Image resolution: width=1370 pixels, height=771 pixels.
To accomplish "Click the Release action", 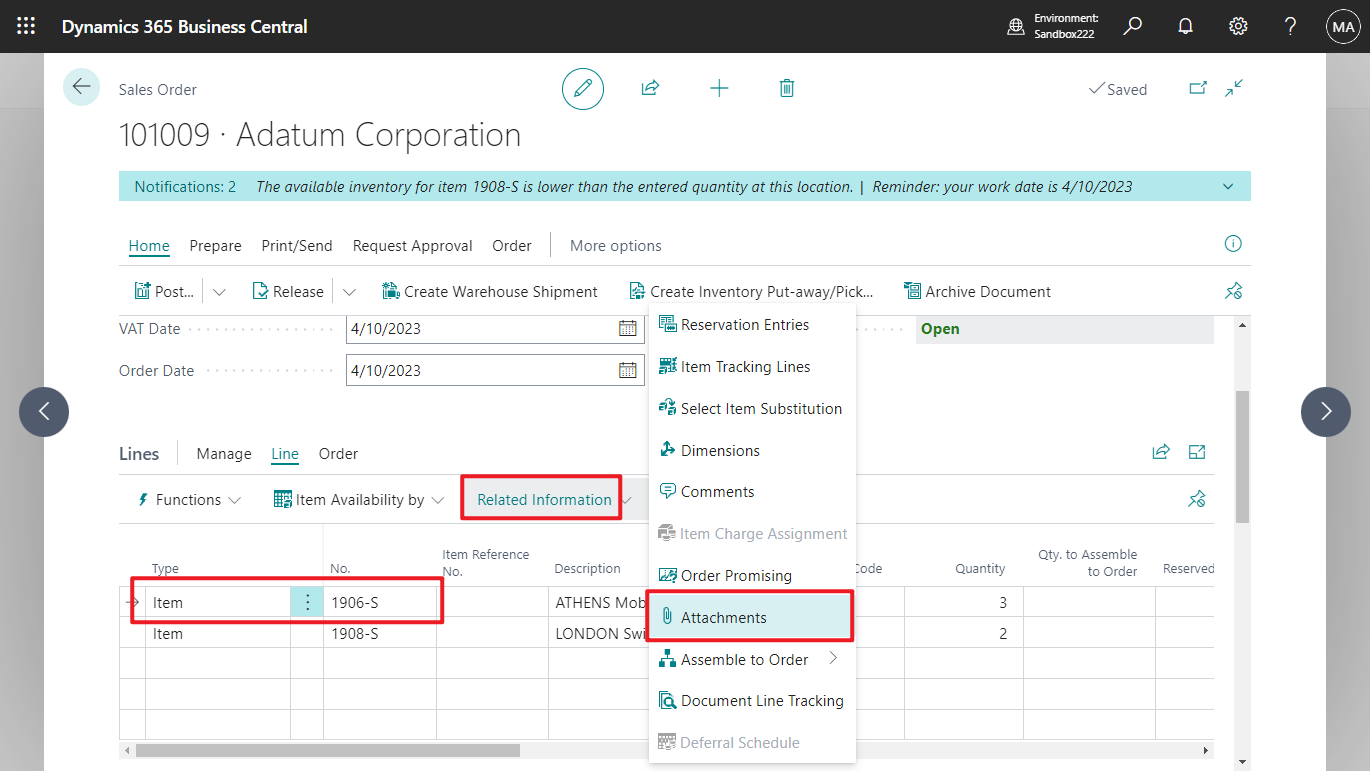I will click(288, 290).
